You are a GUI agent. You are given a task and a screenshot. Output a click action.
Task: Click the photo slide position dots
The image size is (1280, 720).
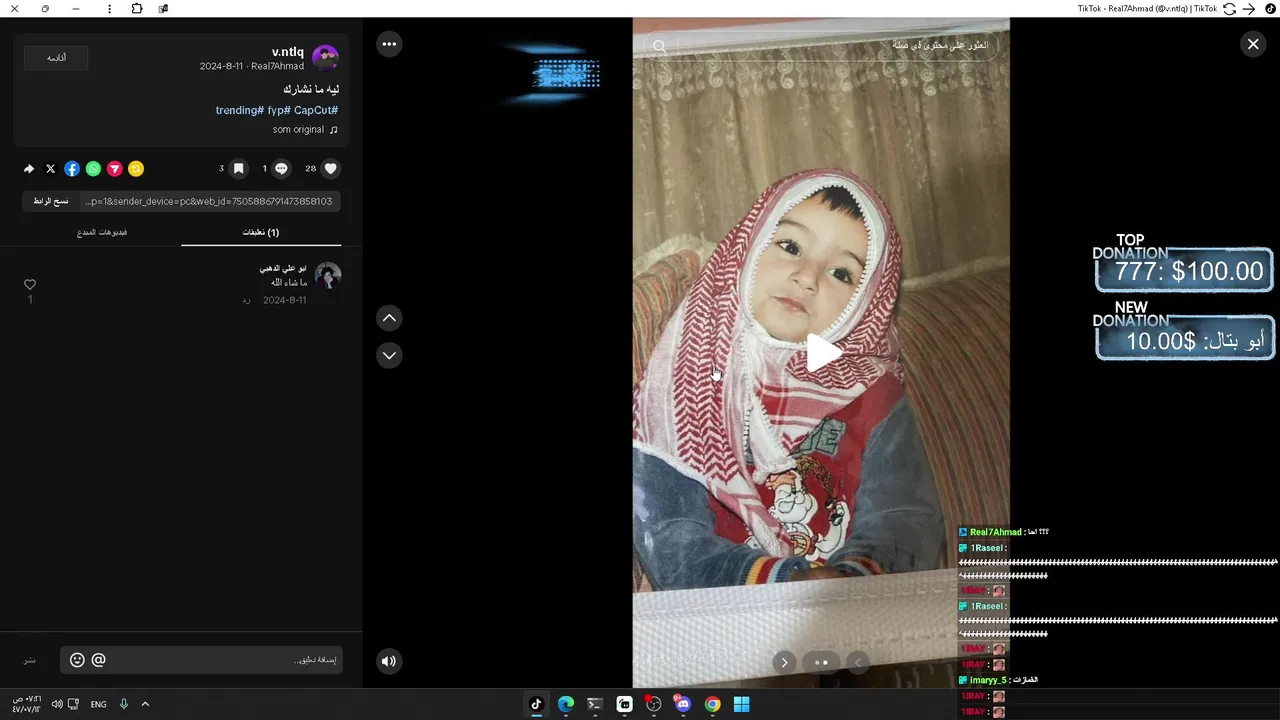(x=821, y=662)
